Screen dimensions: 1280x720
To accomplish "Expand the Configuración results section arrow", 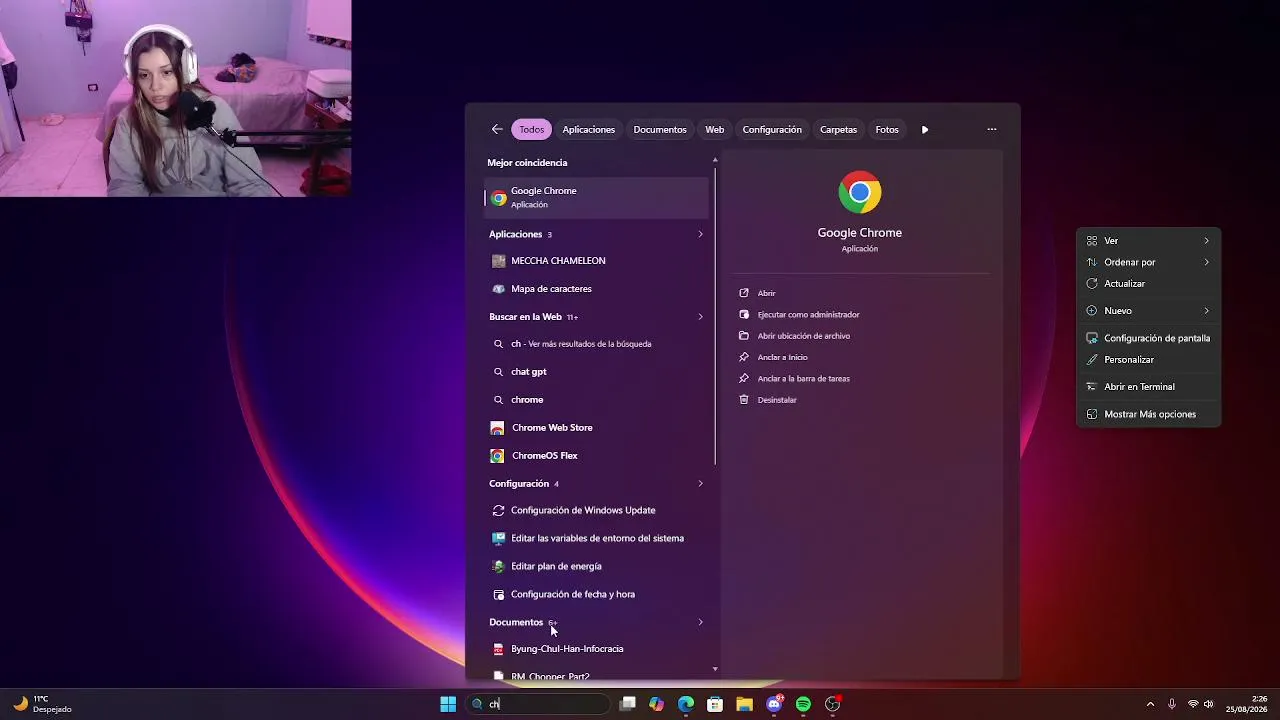I will (x=700, y=484).
